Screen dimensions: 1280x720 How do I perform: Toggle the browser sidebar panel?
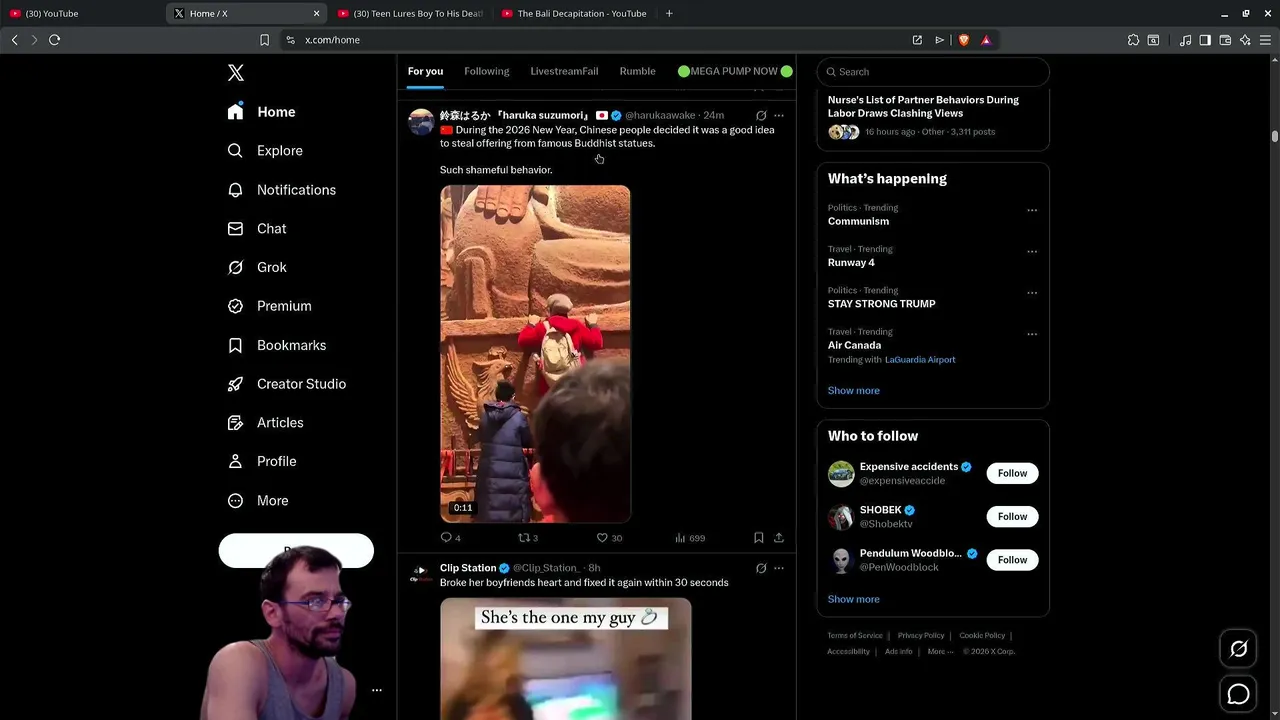[x=1205, y=40]
